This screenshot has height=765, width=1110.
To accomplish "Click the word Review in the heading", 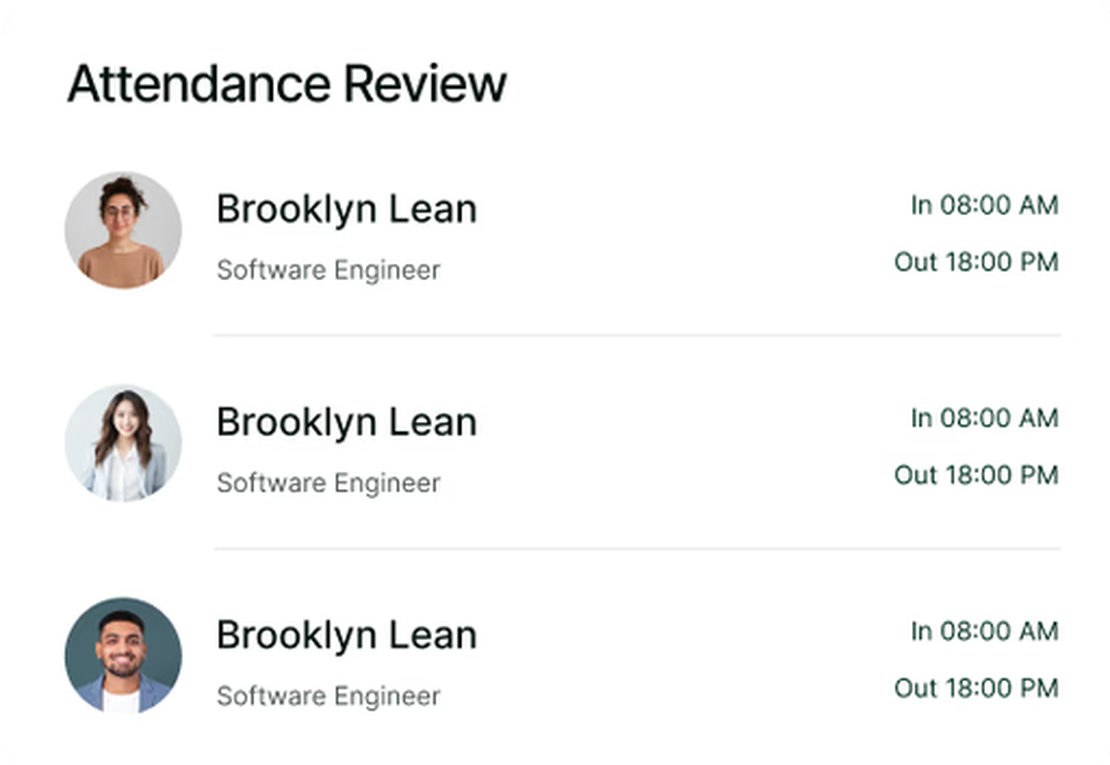I will click(x=425, y=84).
